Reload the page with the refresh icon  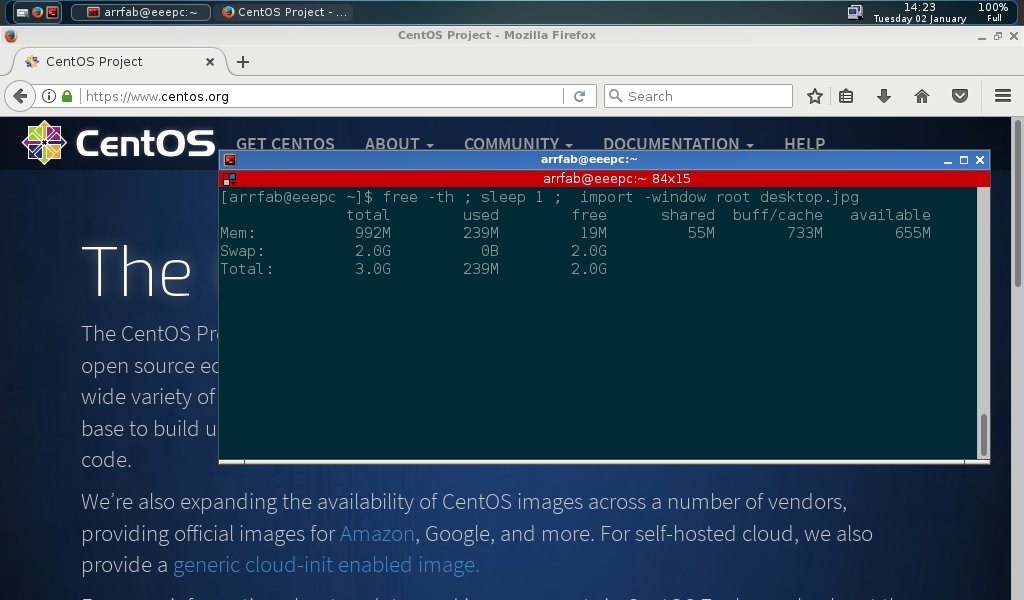tap(579, 97)
